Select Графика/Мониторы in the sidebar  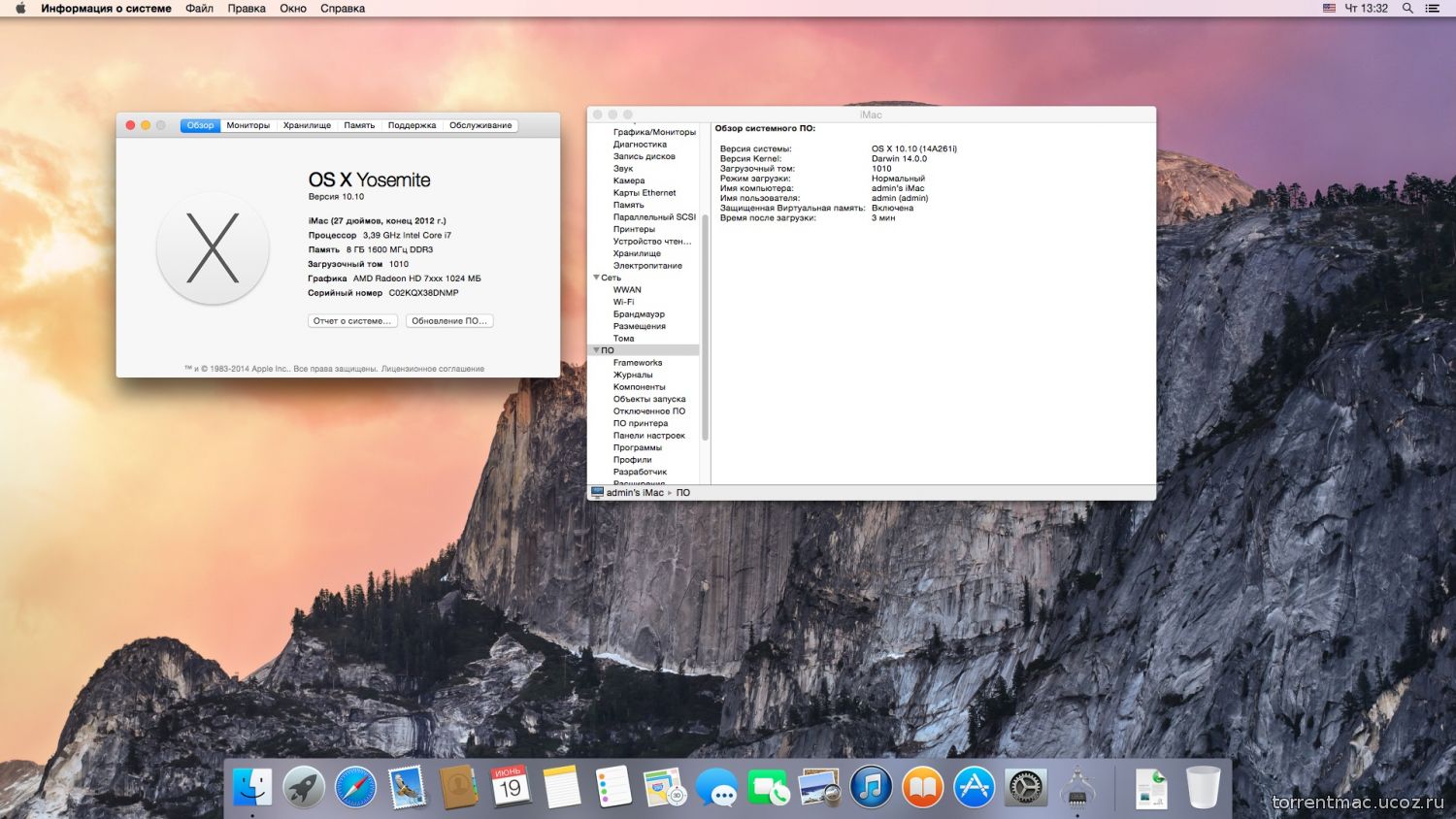point(654,132)
